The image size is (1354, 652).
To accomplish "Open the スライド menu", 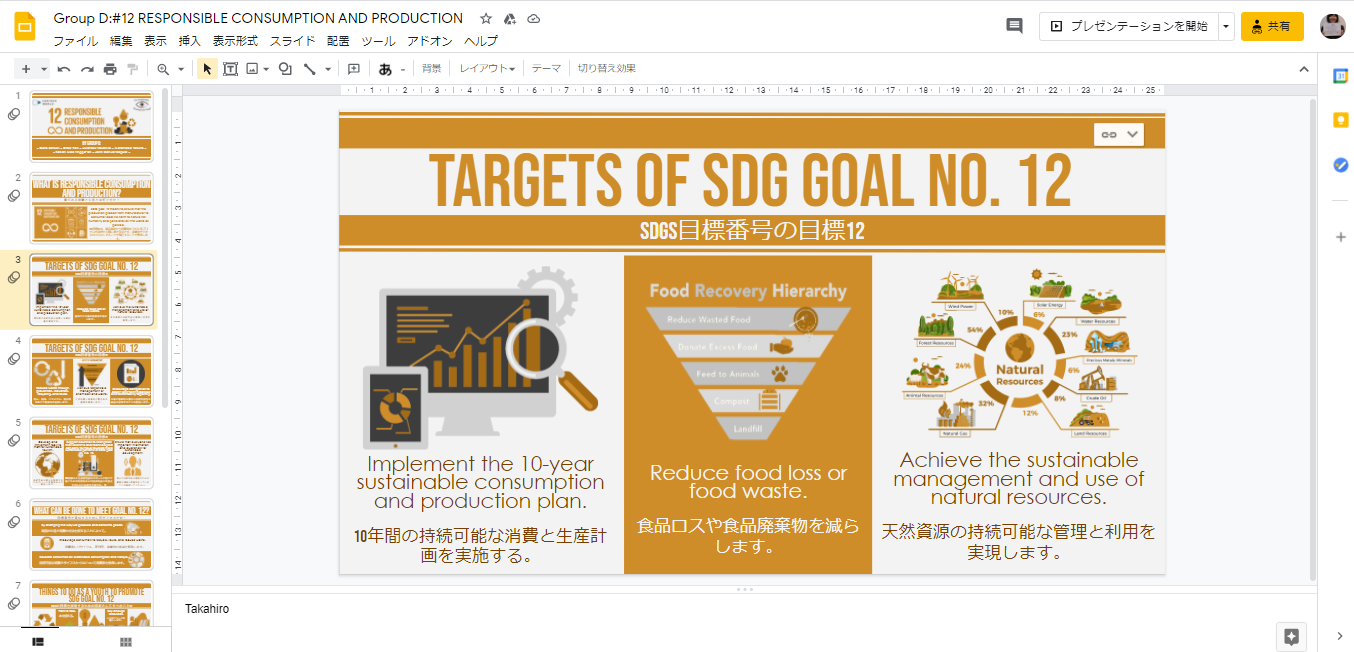I will coord(292,41).
